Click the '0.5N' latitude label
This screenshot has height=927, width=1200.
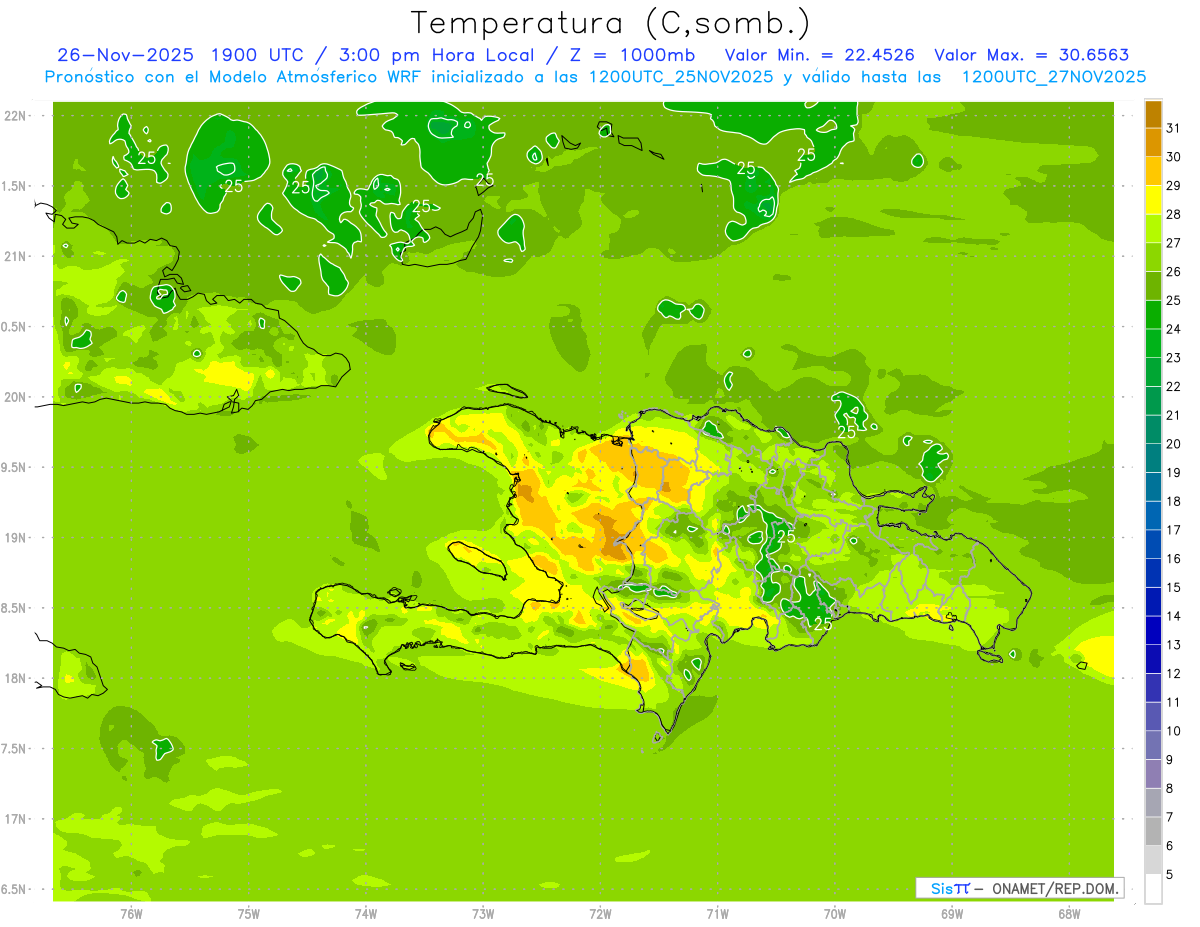click(15, 327)
